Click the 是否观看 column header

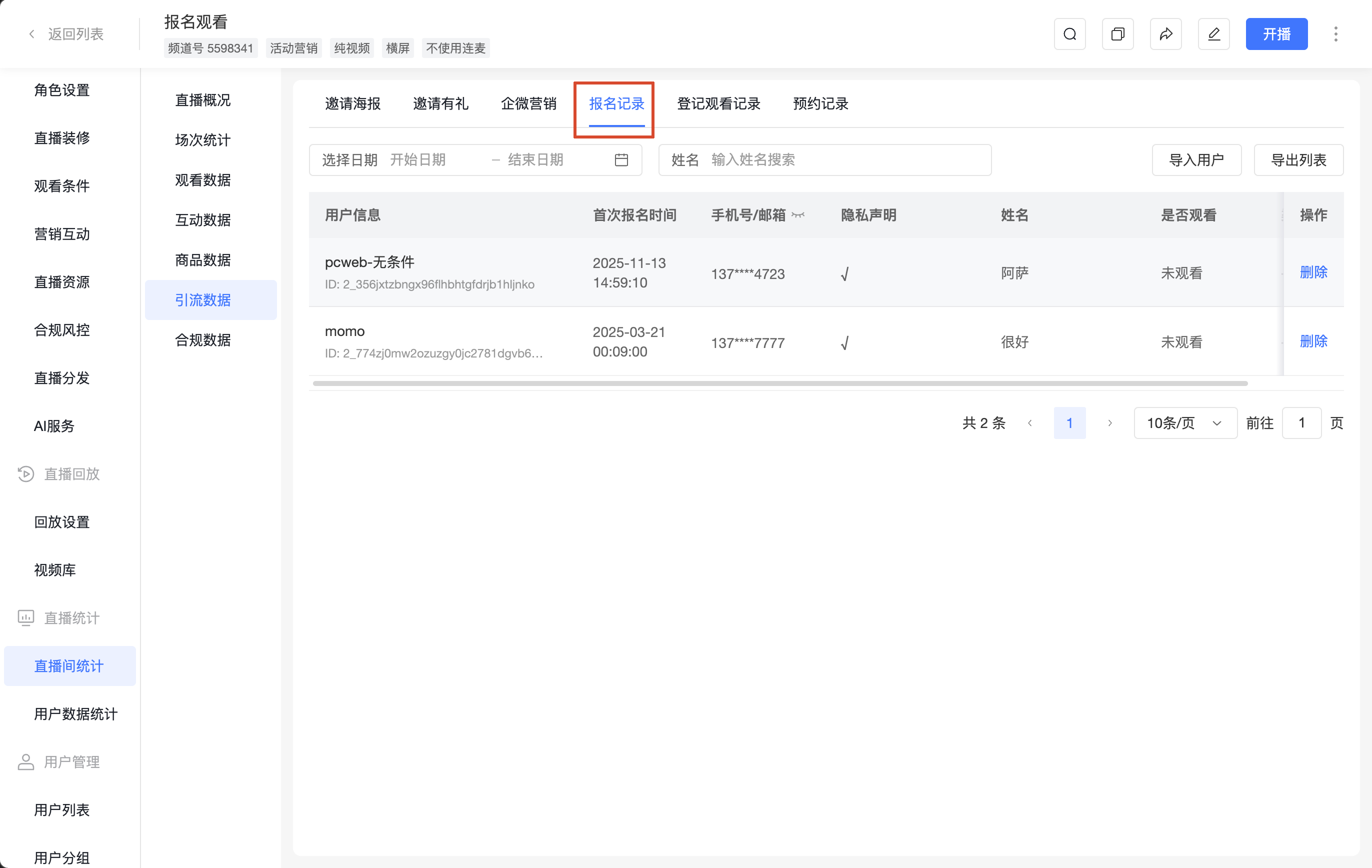pyautogui.click(x=1188, y=215)
